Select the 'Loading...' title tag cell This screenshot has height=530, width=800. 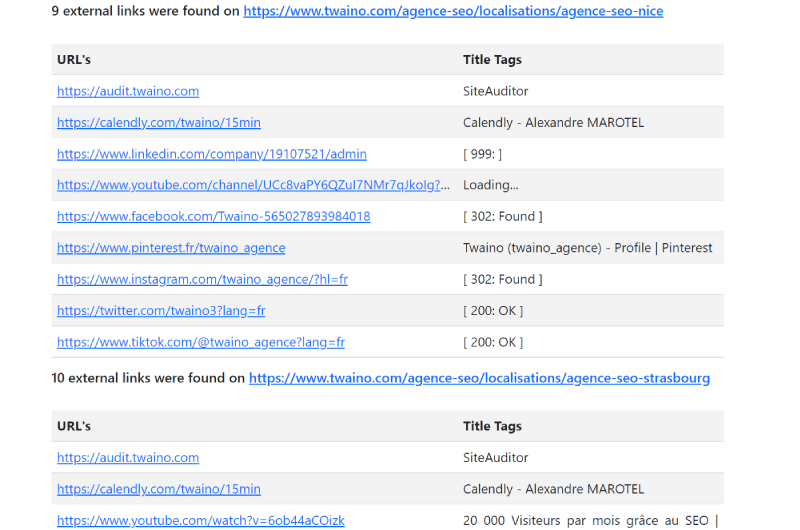pyautogui.click(x=490, y=185)
